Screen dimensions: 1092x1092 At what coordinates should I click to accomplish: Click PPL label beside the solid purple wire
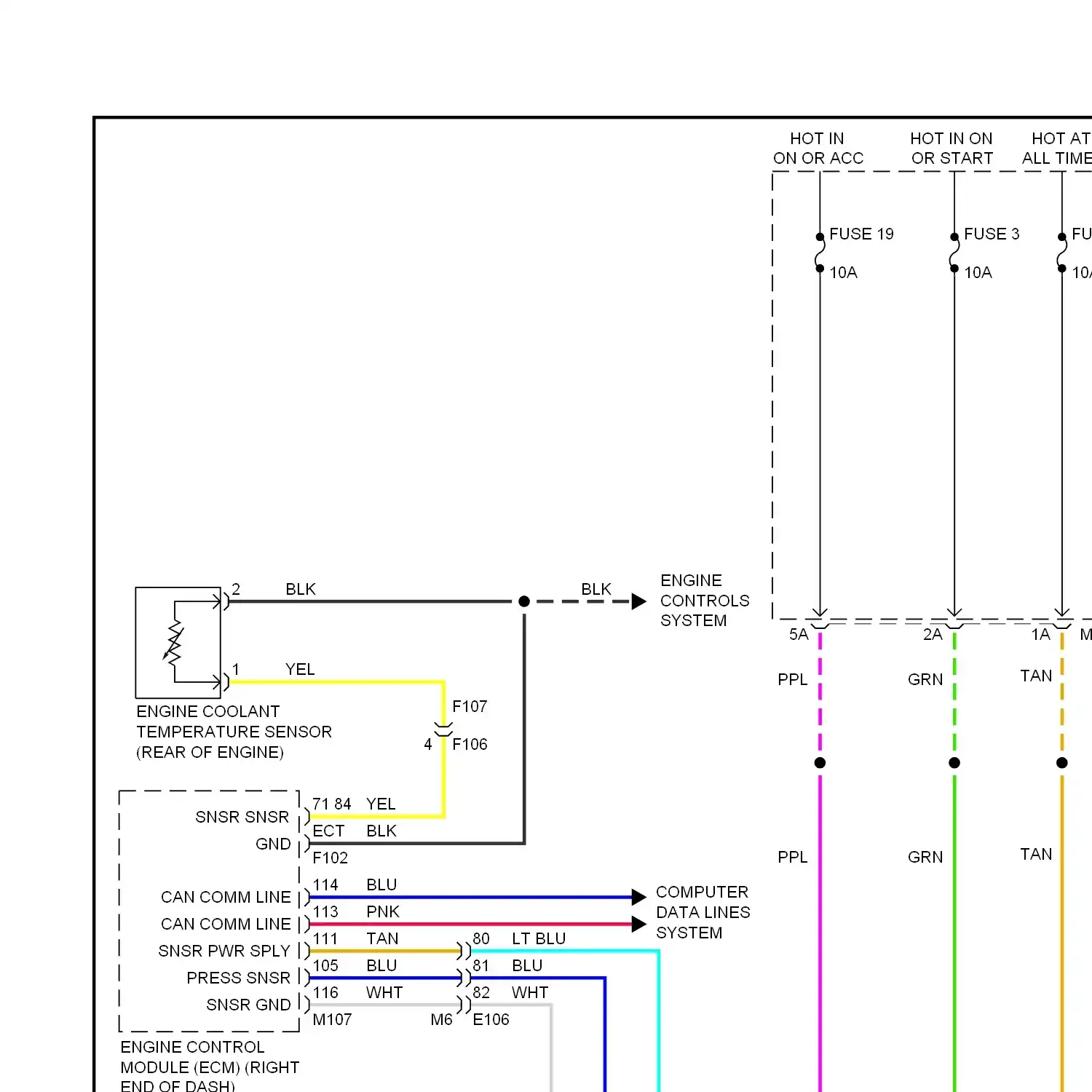pos(792,857)
